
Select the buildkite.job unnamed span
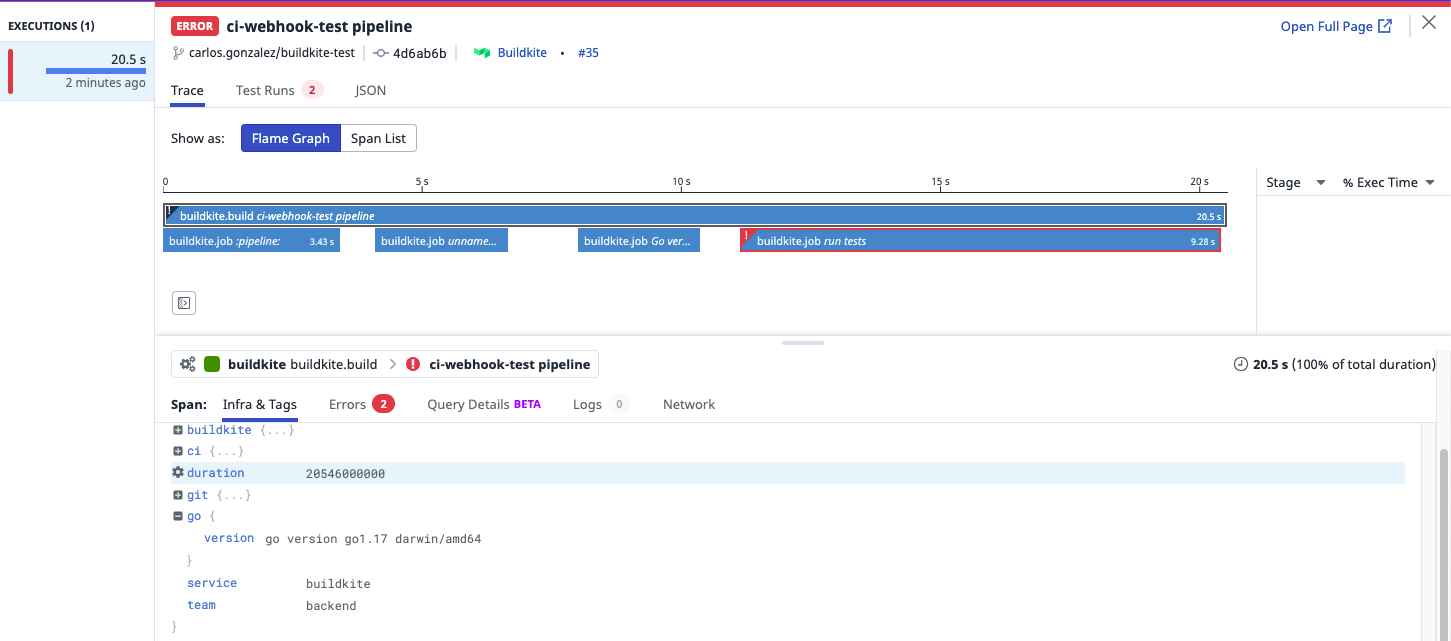441,241
